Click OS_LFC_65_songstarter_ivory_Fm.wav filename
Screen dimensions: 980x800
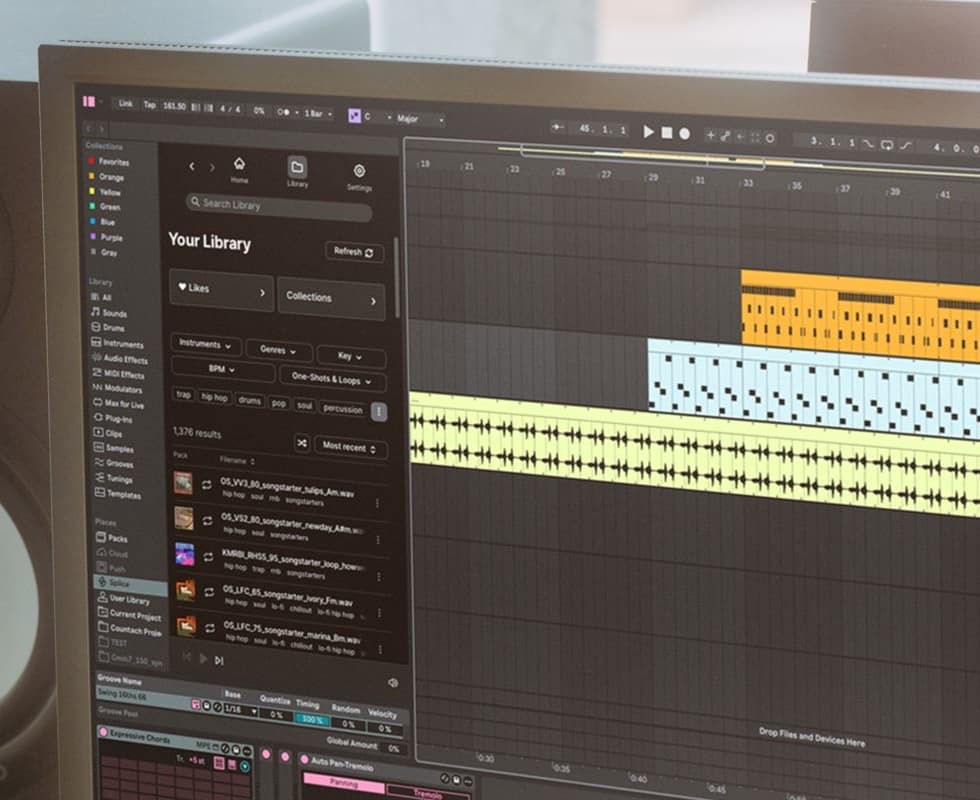288,596
